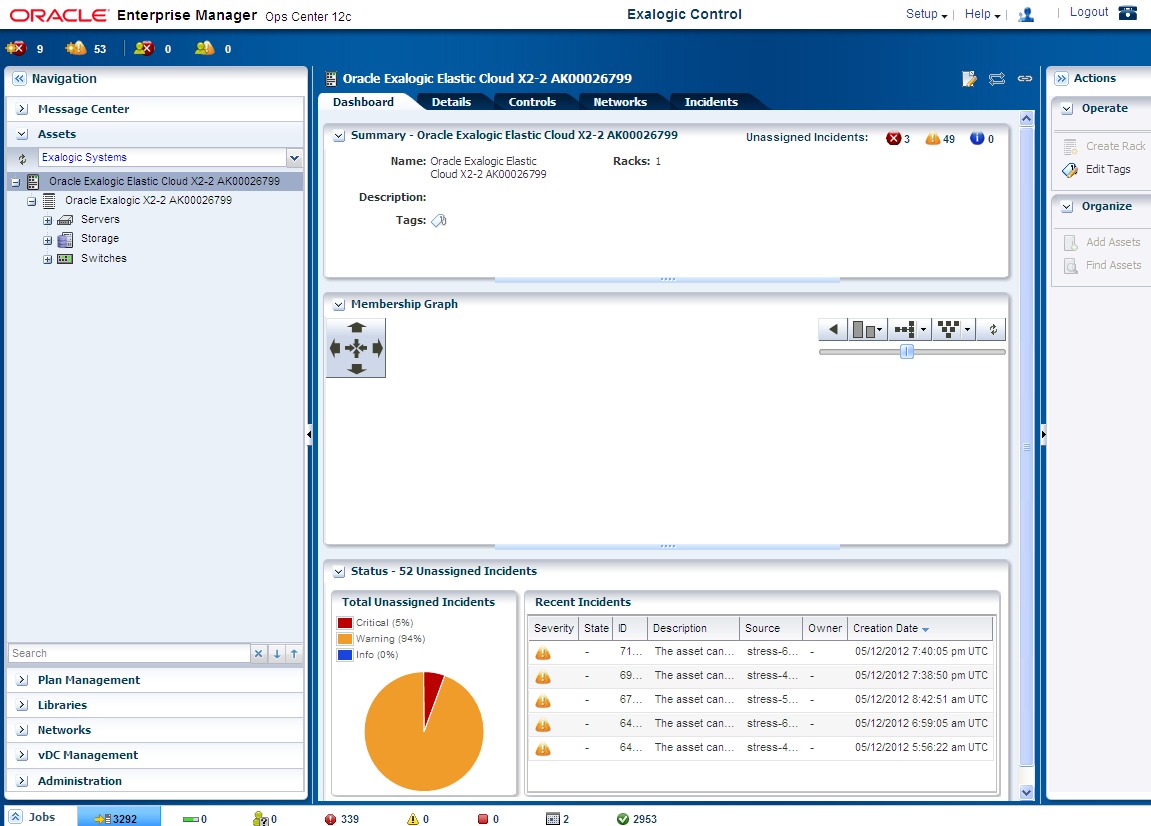This screenshot has height=826, width=1151.
Task: Expand the vDC Management section
Action: (x=23, y=756)
